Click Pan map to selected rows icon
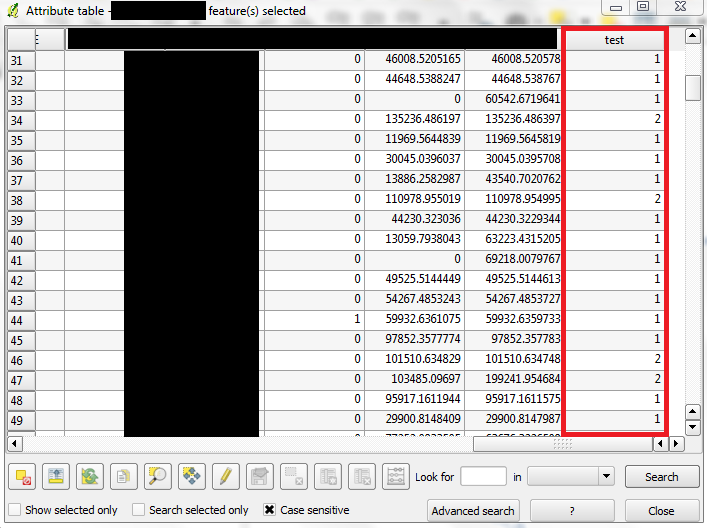 pos(192,477)
